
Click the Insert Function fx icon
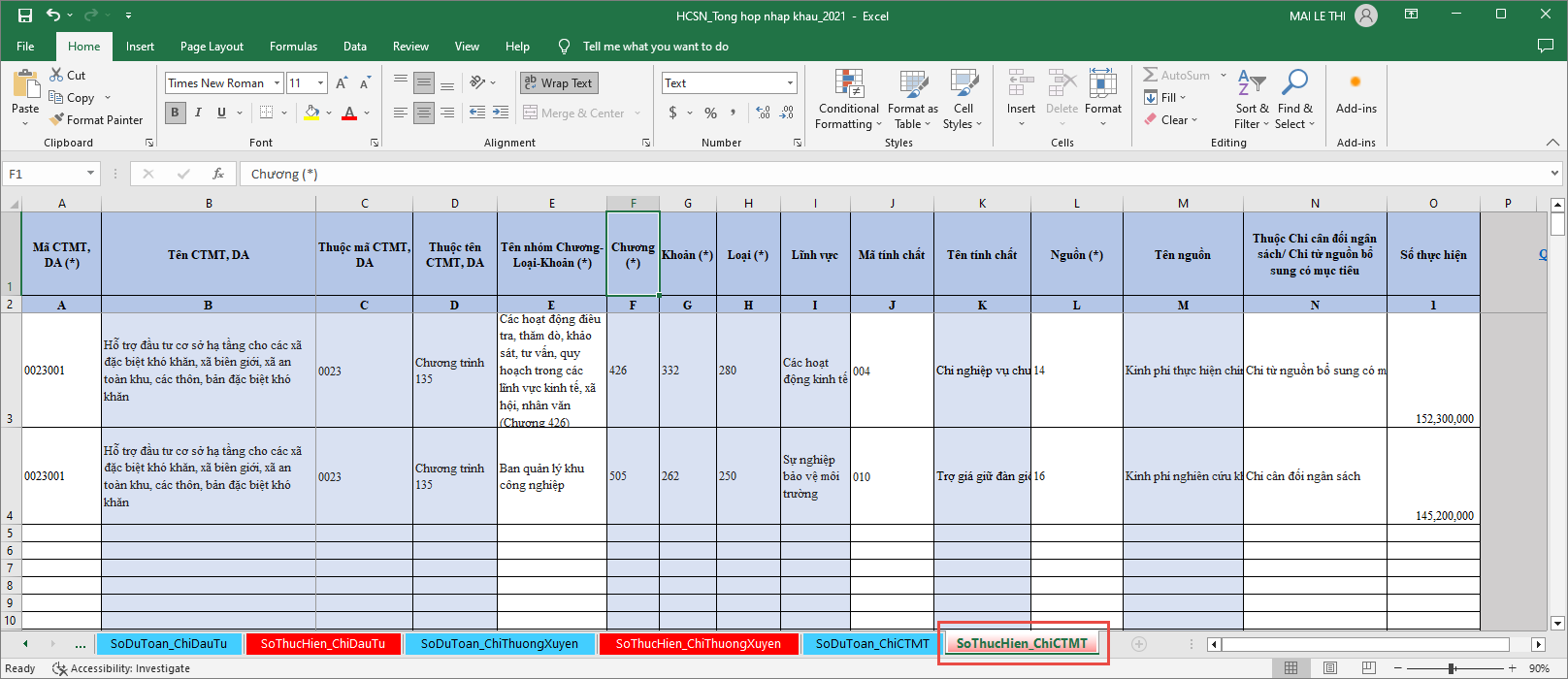pos(218,174)
